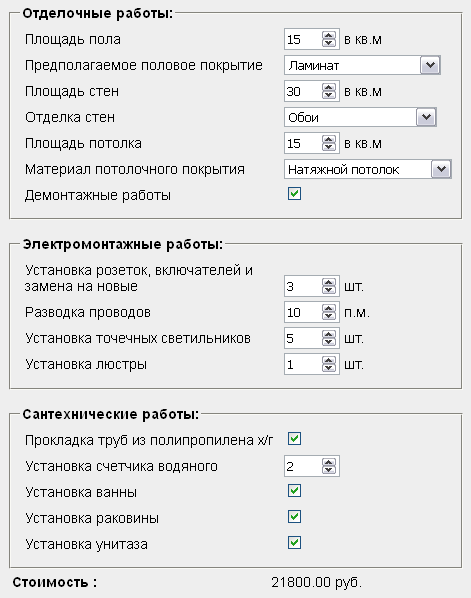Toggle the Установка раковины checkbox

tap(294, 516)
